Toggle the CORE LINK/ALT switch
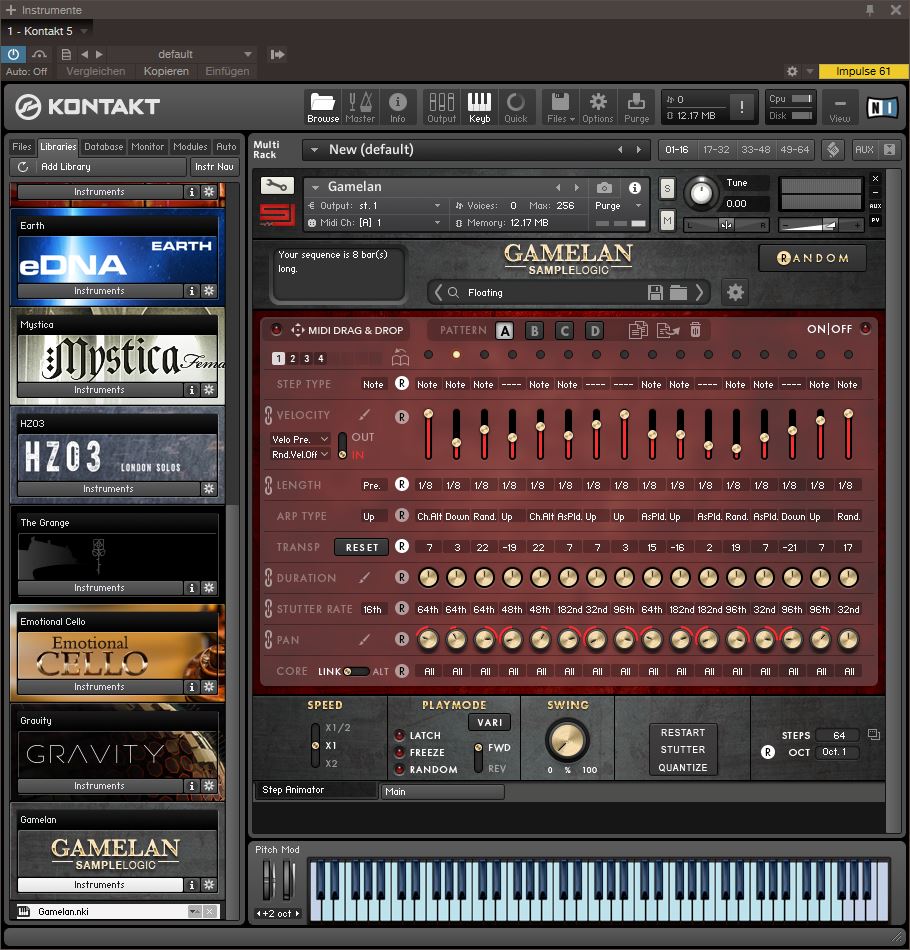 (356, 671)
